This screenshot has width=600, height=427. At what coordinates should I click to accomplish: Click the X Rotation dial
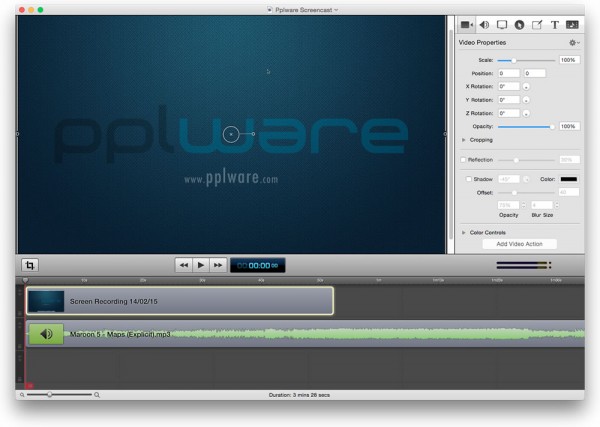click(x=526, y=87)
